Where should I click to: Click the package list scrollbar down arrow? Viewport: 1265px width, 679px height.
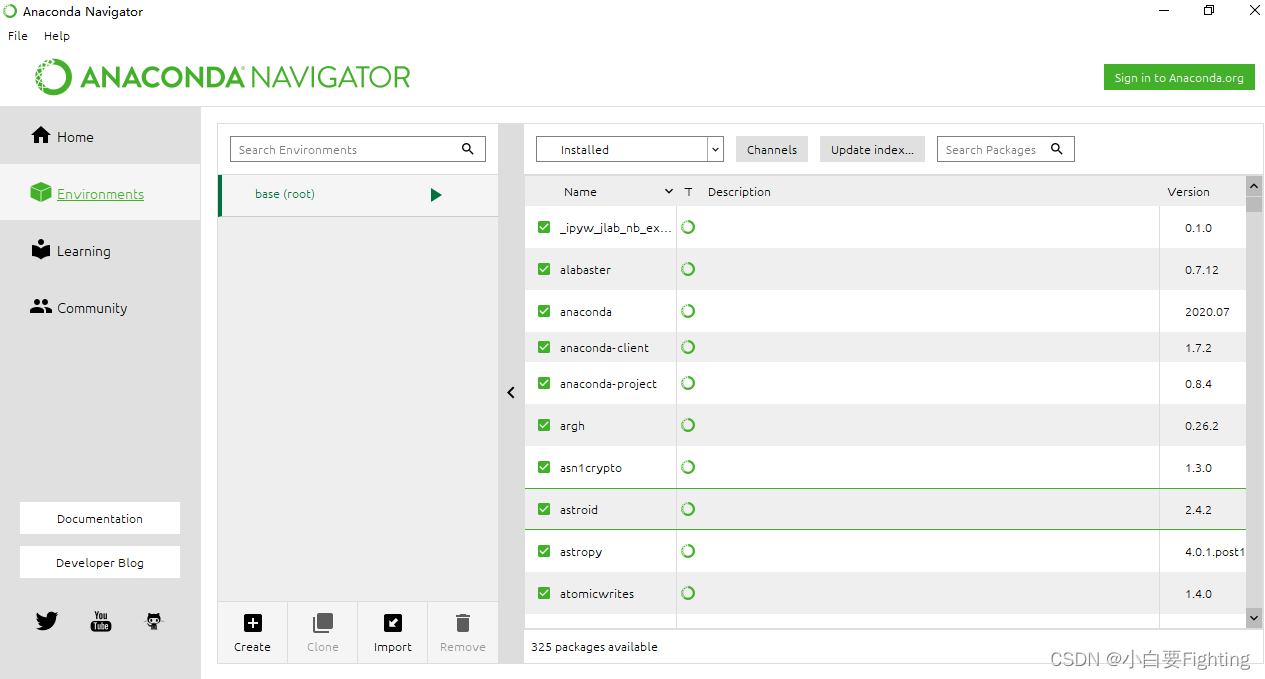[1254, 619]
